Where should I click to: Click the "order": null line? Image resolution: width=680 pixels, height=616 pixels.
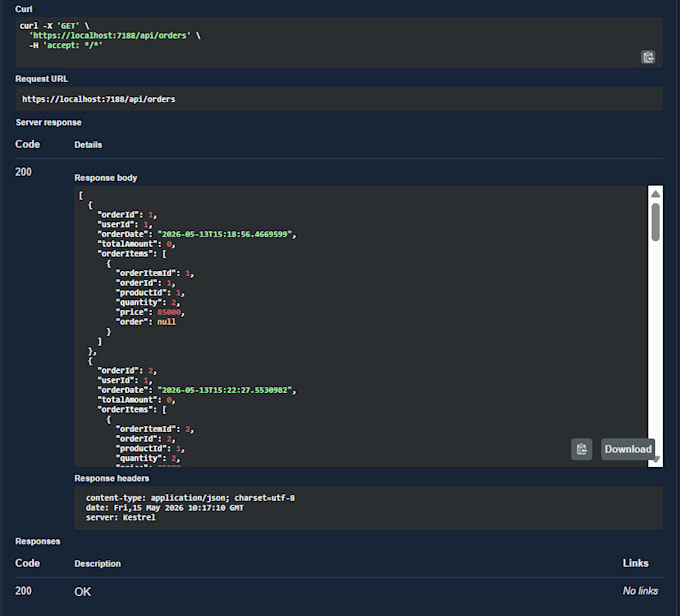coord(146,322)
